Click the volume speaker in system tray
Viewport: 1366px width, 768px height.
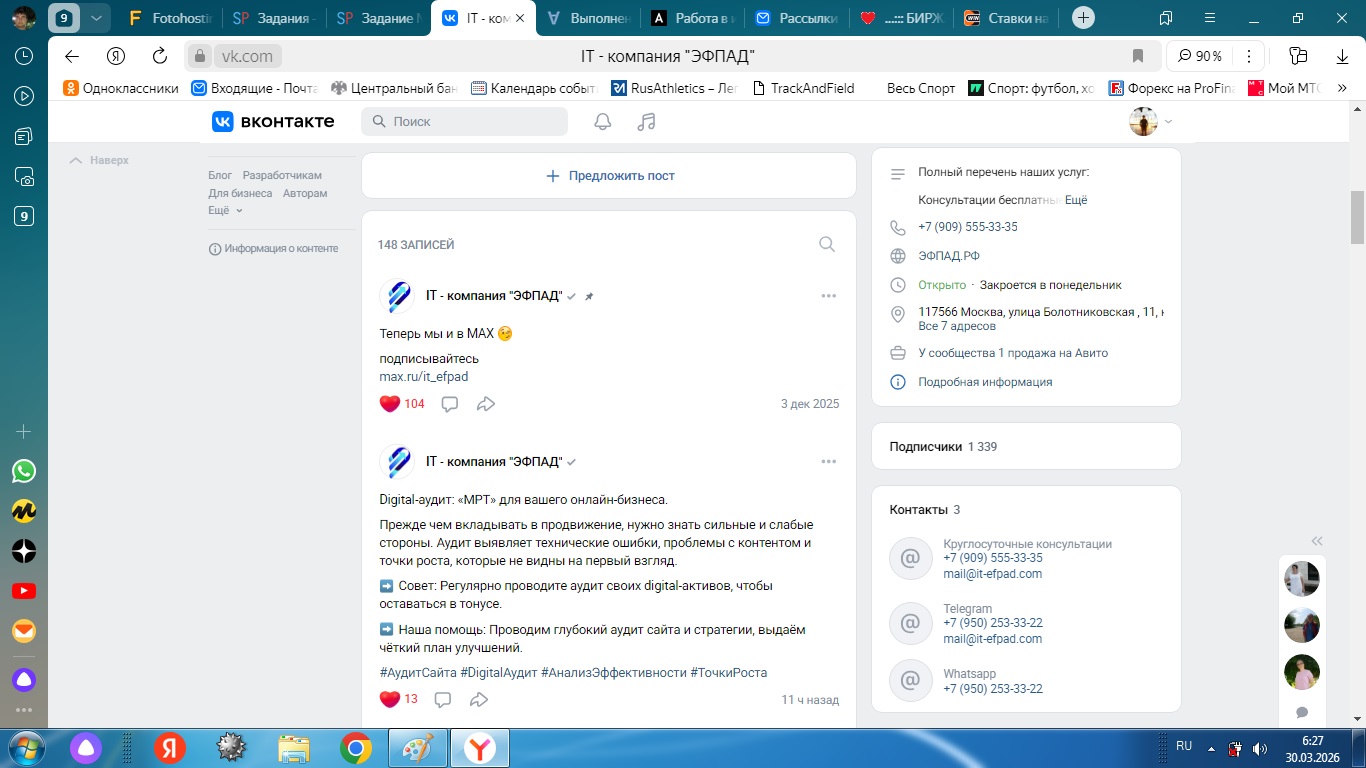pos(1260,747)
